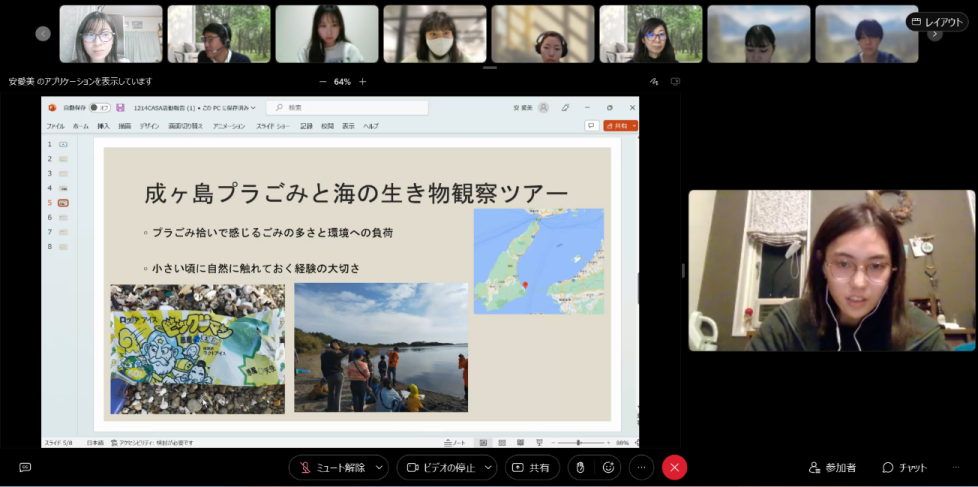Open the 挿入 tab
978x487 pixels.
coord(104,126)
